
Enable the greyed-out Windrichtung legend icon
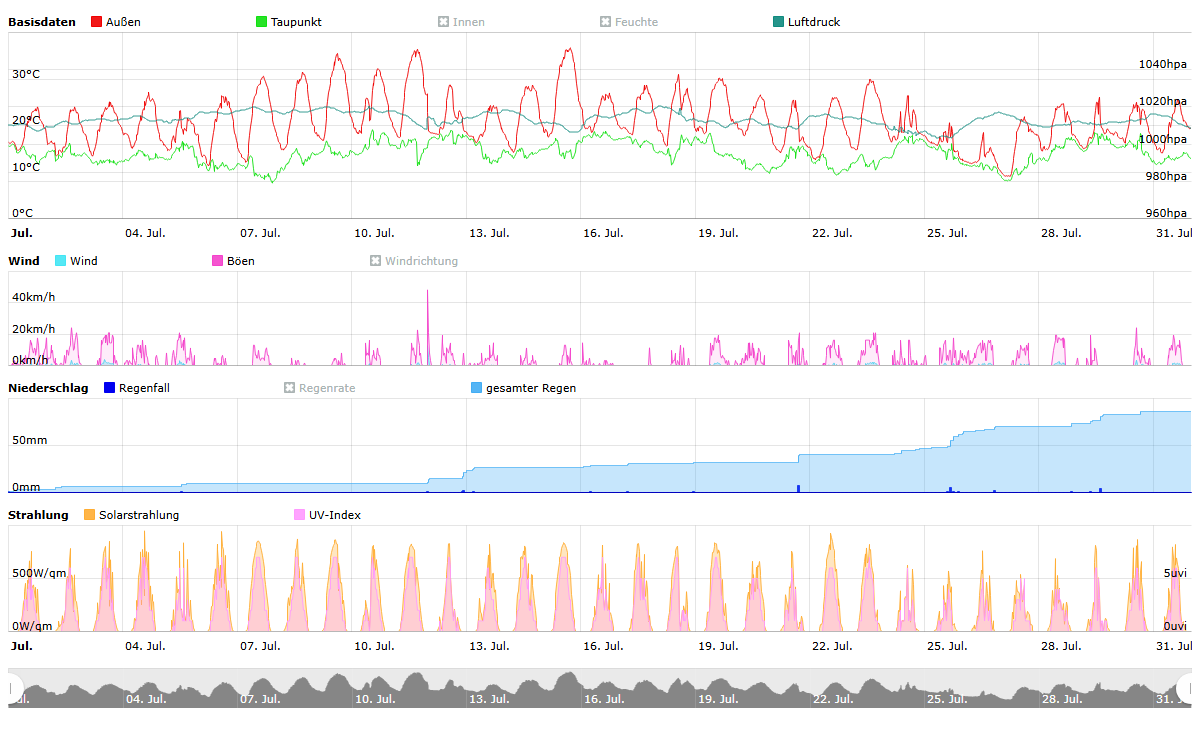coord(375,261)
